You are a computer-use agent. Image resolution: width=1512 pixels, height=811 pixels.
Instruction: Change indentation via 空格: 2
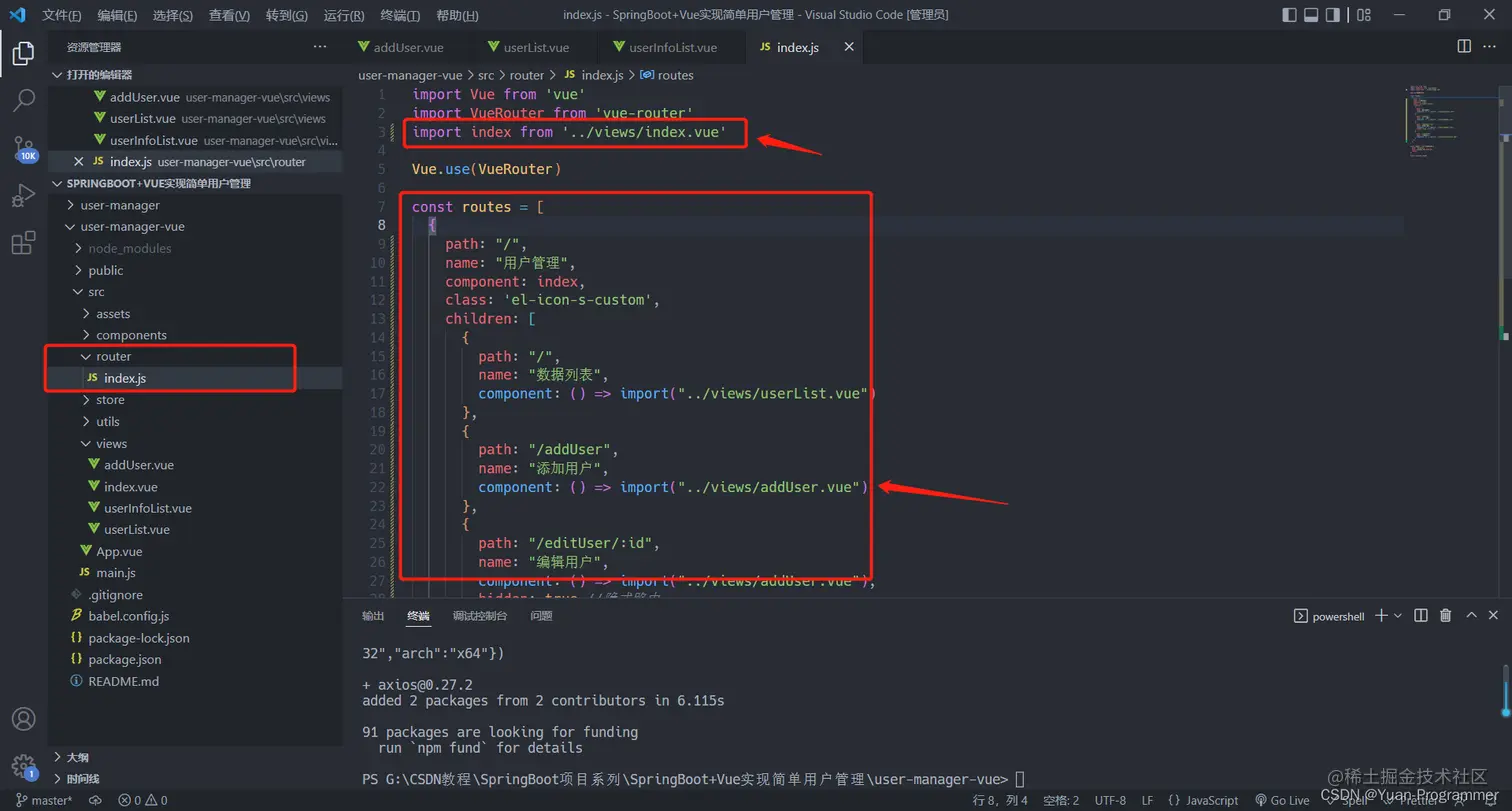(x=1061, y=800)
